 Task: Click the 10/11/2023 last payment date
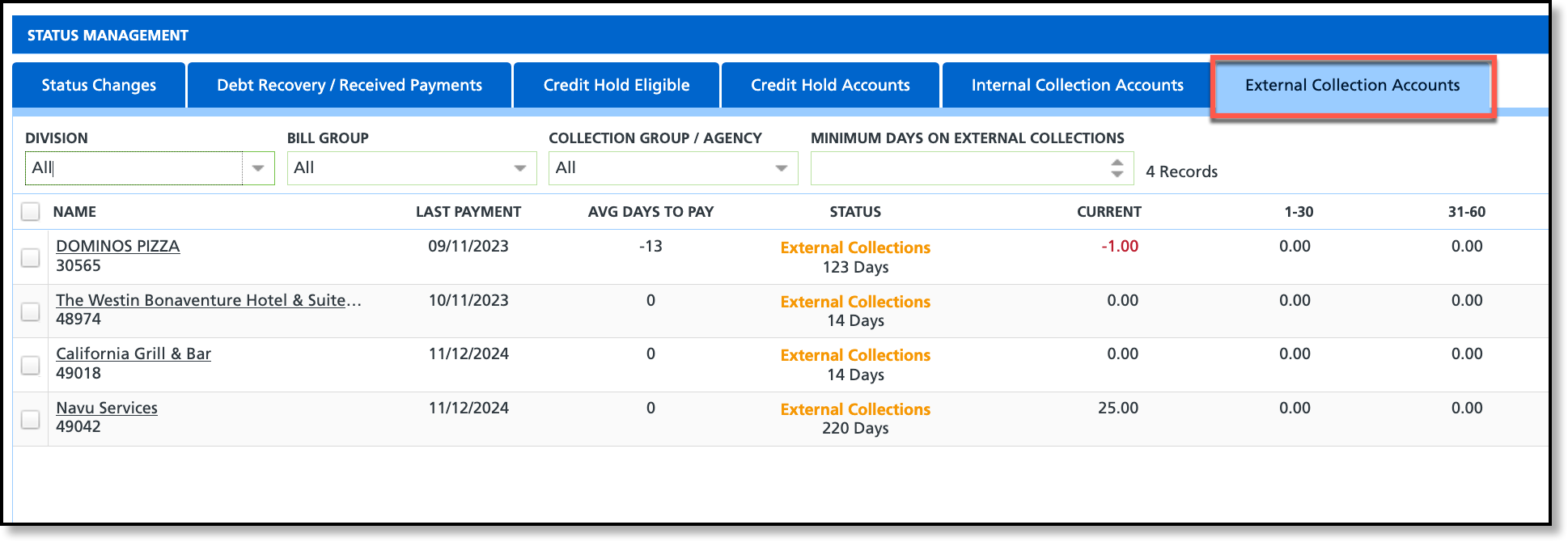(468, 300)
